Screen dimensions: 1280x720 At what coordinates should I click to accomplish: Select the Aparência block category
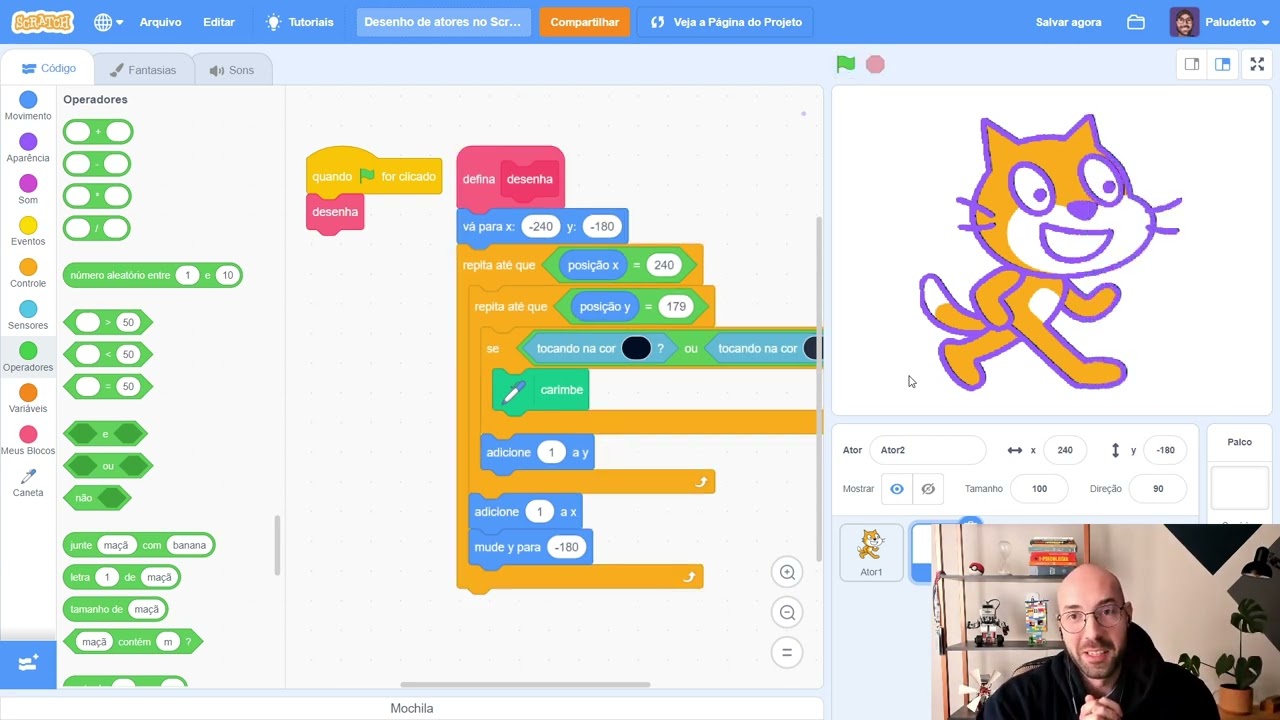28,148
